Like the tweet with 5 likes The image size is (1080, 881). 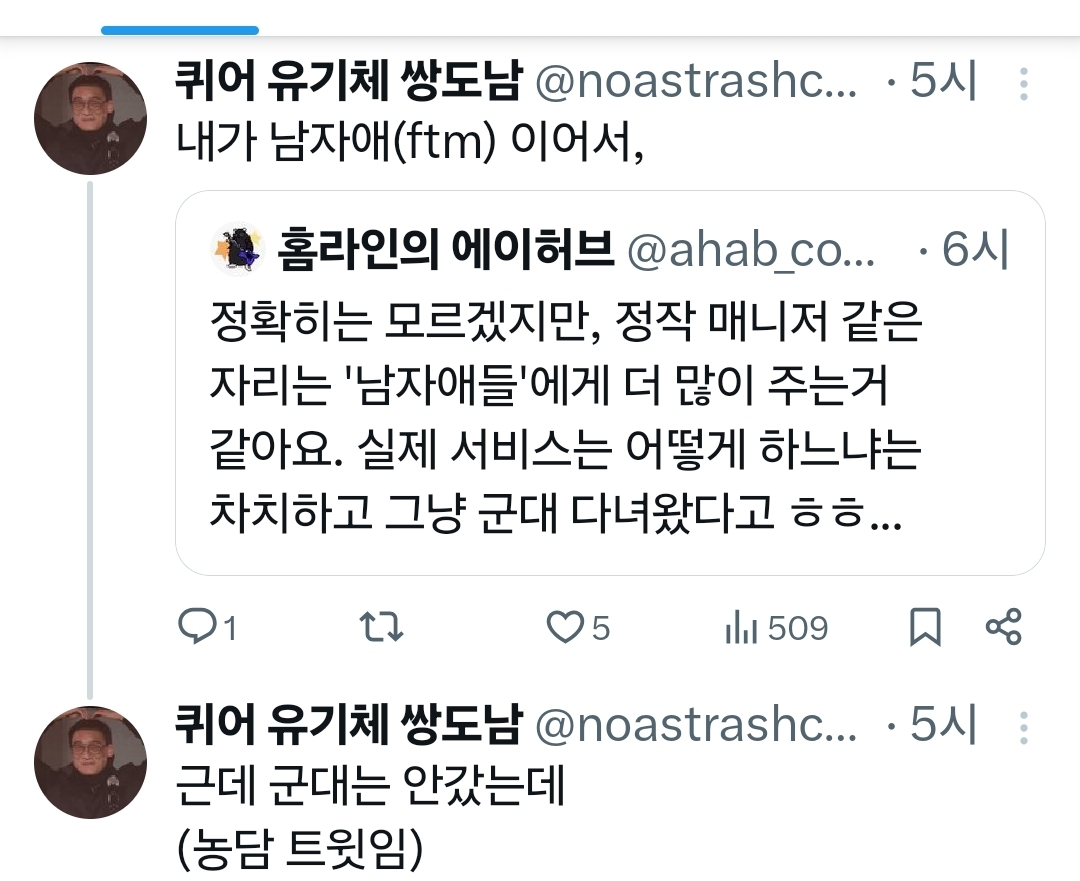coord(578,628)
